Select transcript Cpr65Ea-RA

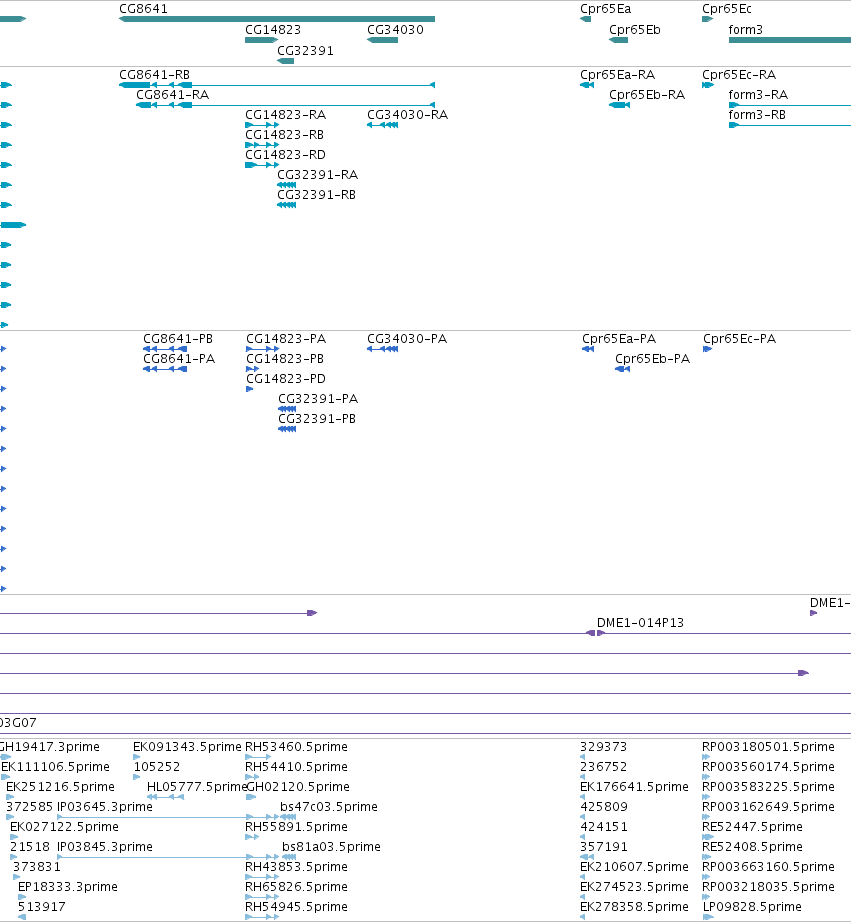coord(586,85)
